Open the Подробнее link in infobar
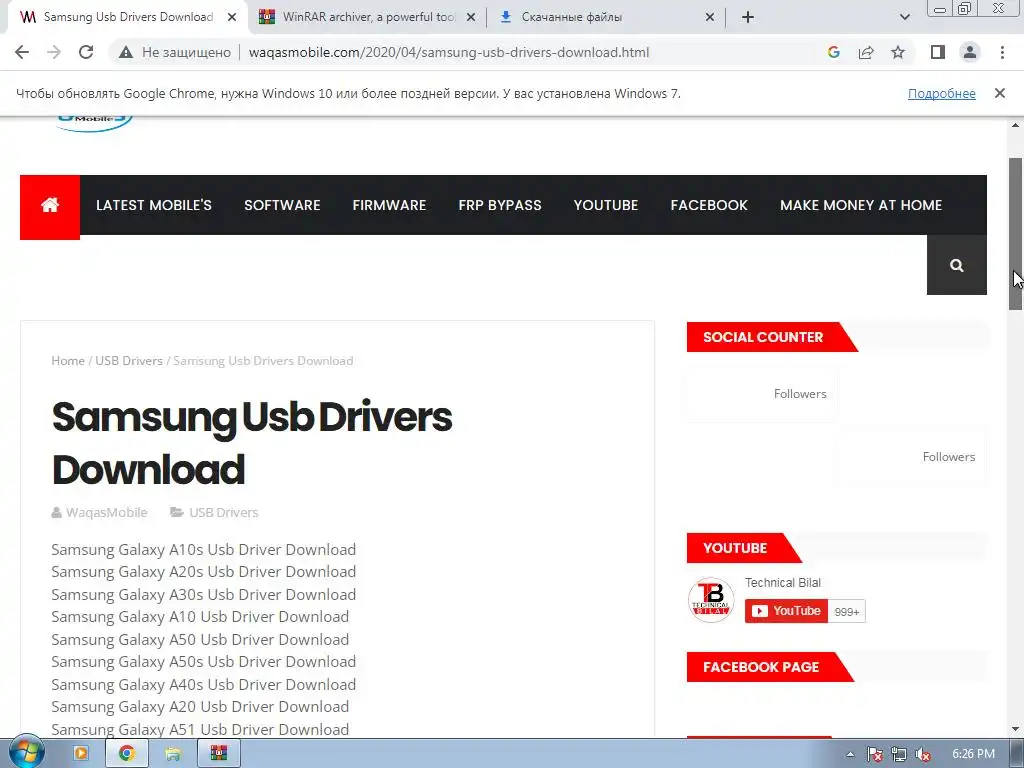Viewport: 1024px width, 768px height. (941, 93)
